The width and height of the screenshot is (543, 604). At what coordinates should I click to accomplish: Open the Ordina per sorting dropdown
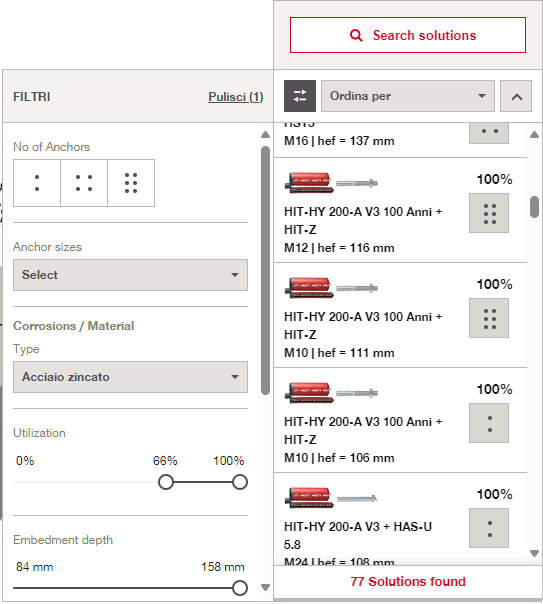(x=408, y=96)
